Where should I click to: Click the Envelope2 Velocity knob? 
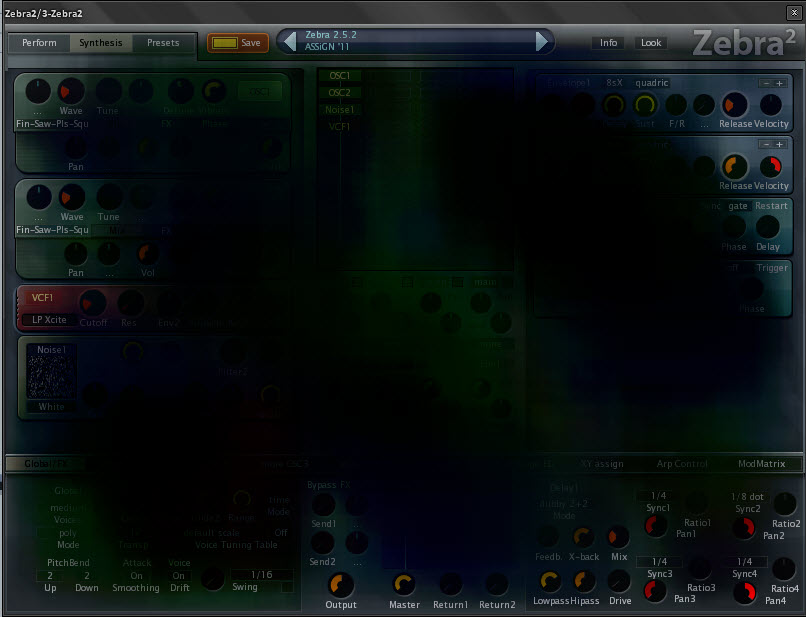[x=771, y=166]
